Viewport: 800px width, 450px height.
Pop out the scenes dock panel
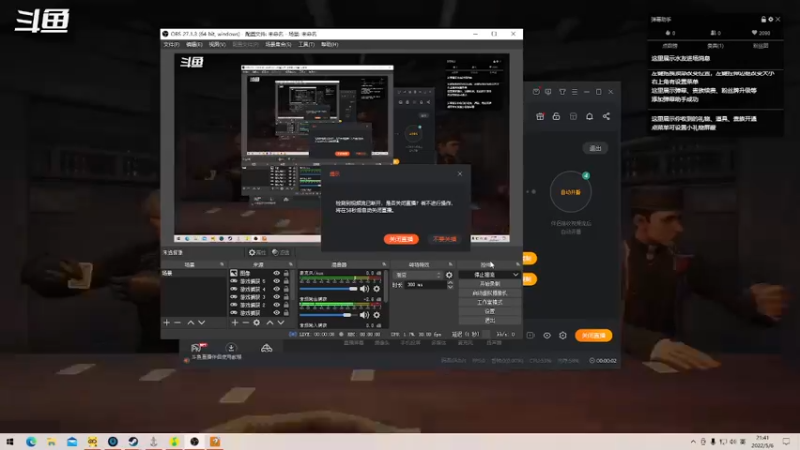coord(221,264)
